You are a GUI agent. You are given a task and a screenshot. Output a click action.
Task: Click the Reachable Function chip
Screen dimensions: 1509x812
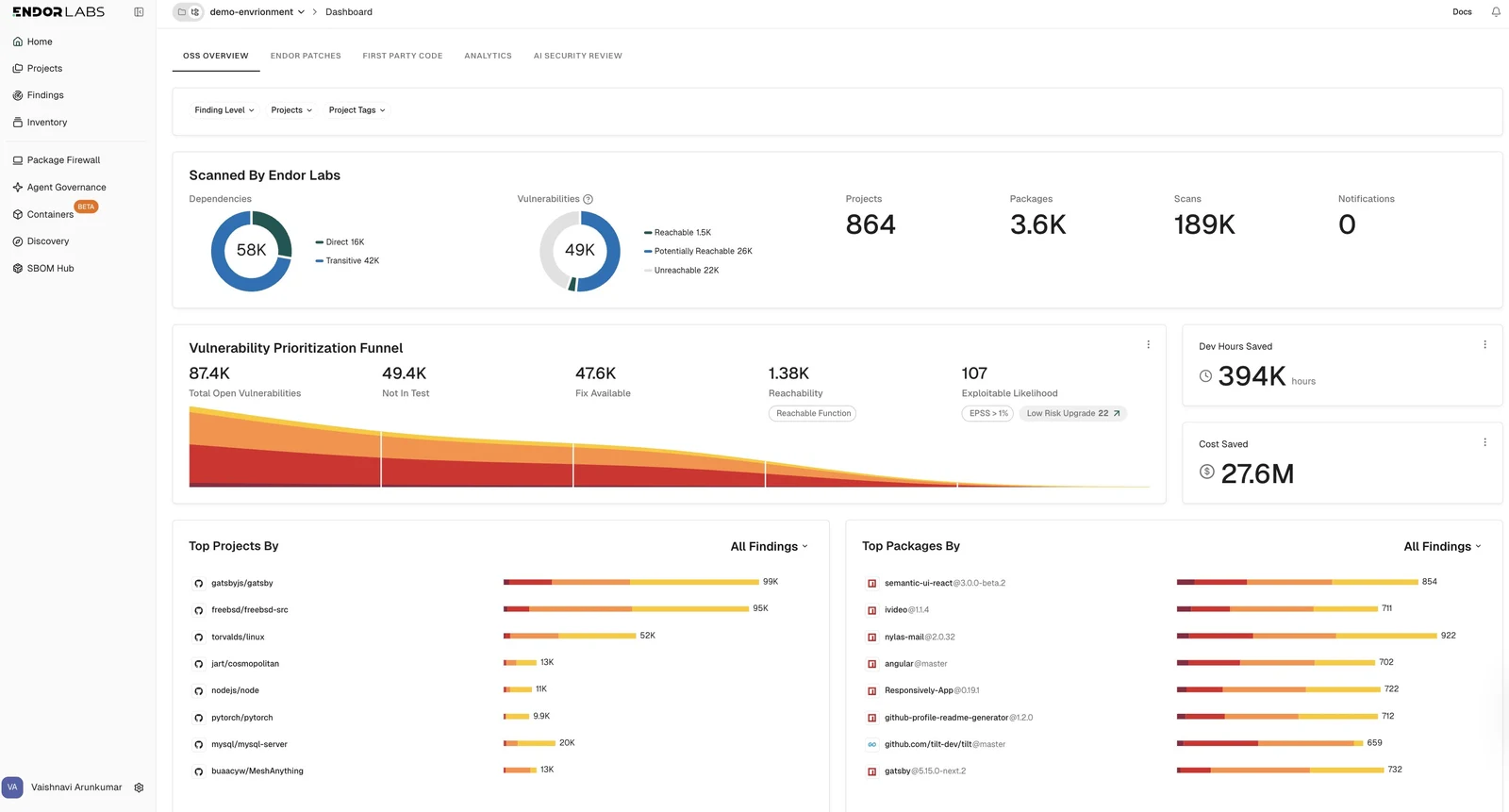click(813, 413)
